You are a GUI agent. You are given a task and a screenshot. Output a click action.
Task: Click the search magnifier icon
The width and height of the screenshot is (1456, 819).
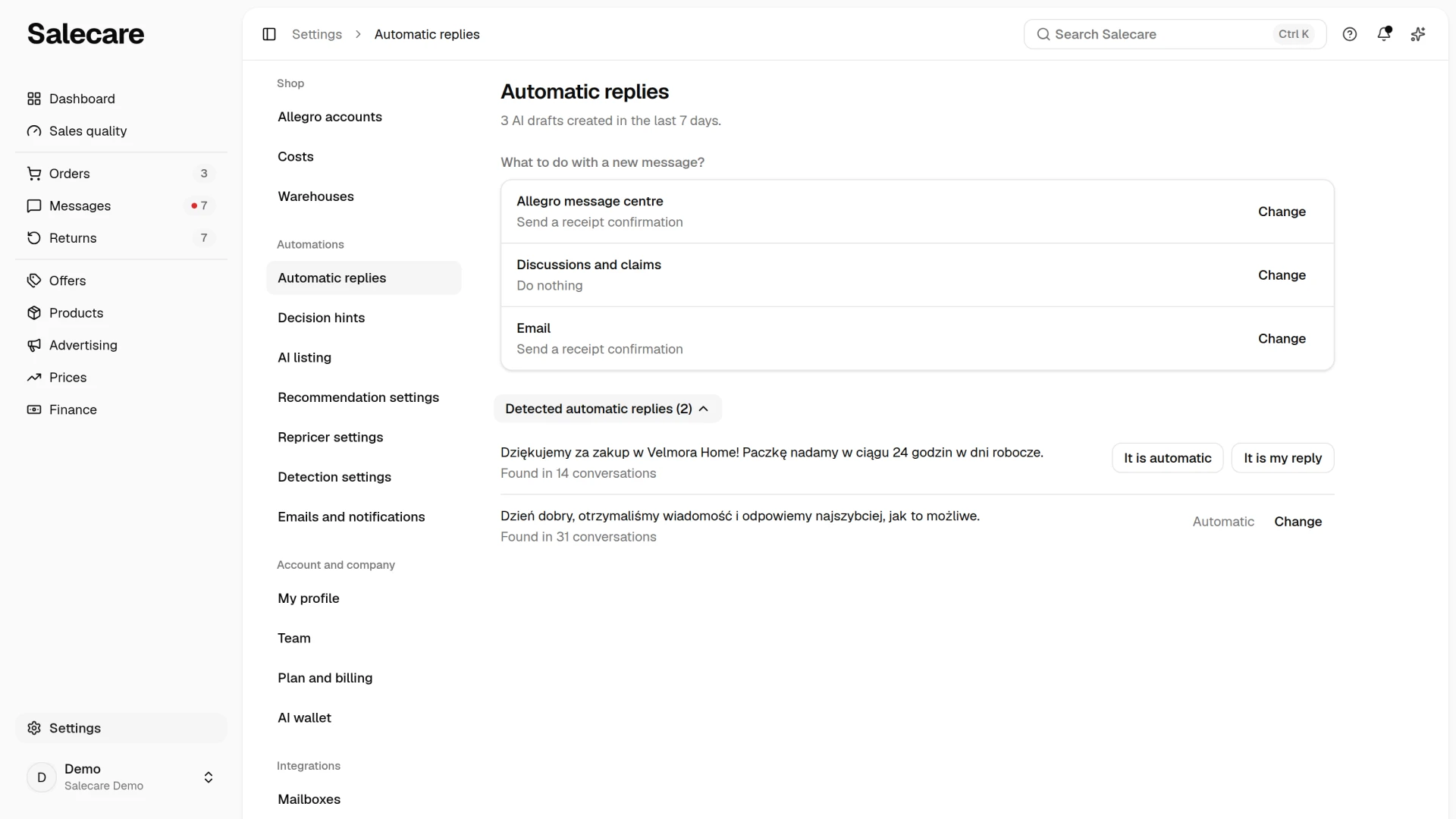tap(1043, 34)
